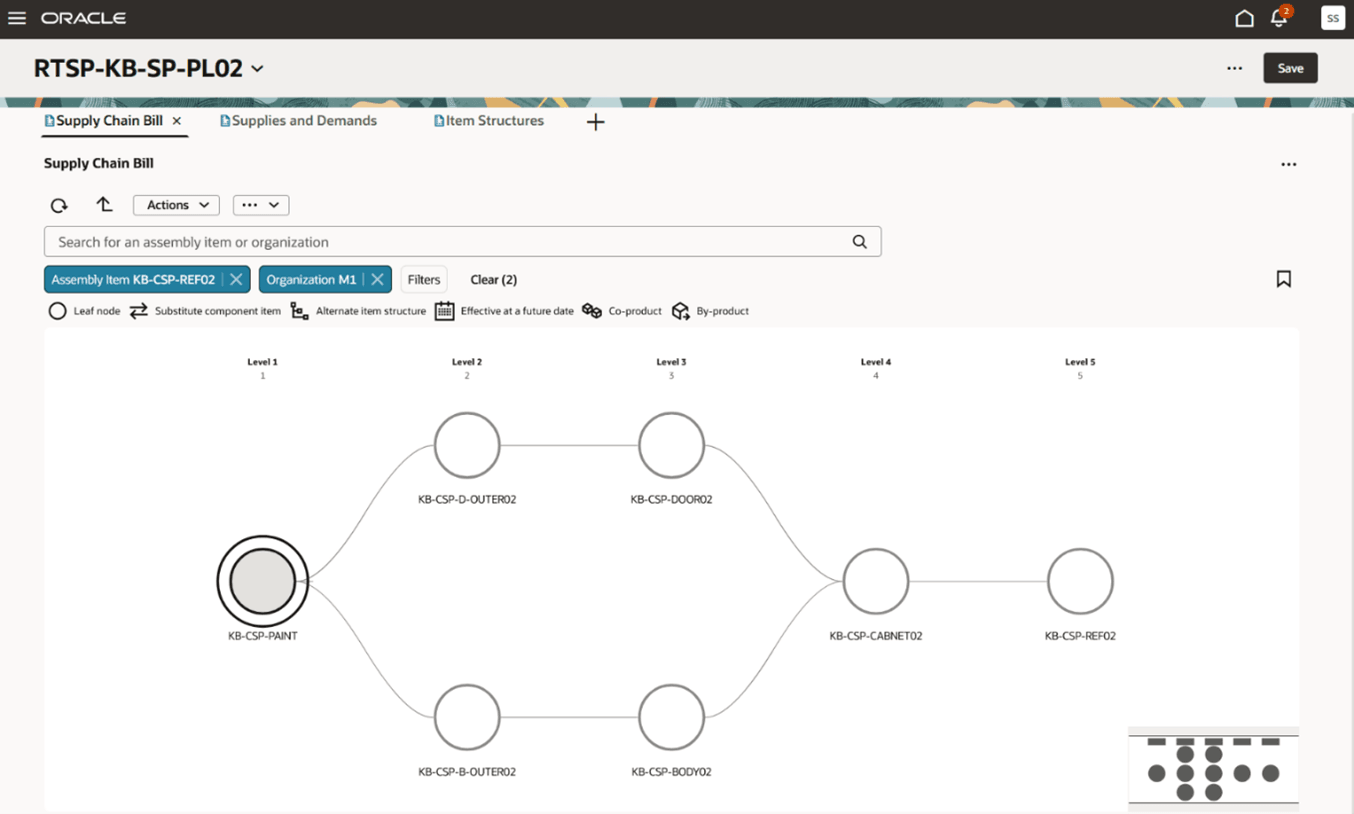Click the Level 5 column header
Viewport: 1354px width, 814px height.
tap(1080, 362)
